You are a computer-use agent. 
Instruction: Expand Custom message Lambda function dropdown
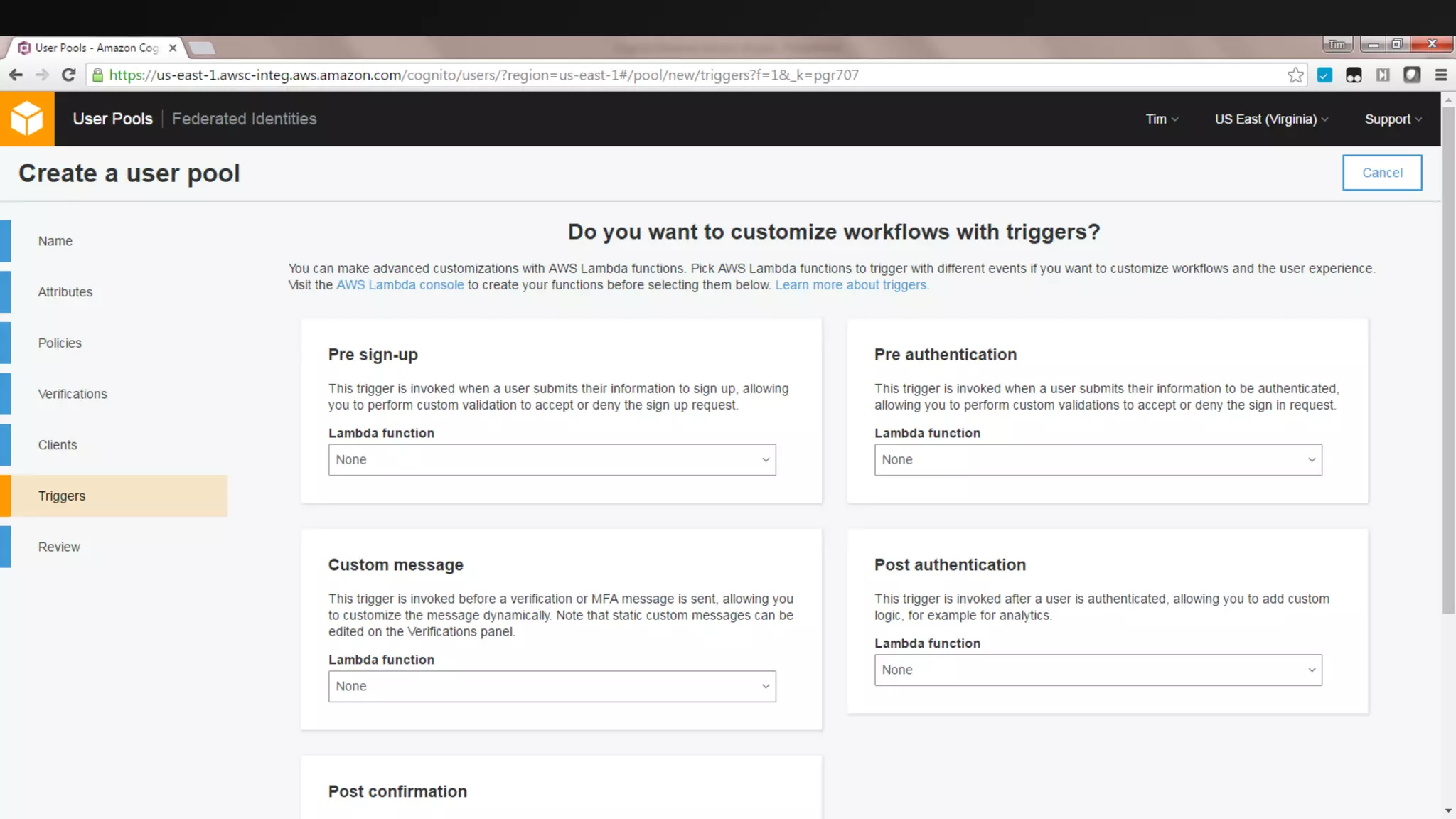(552, 687)
